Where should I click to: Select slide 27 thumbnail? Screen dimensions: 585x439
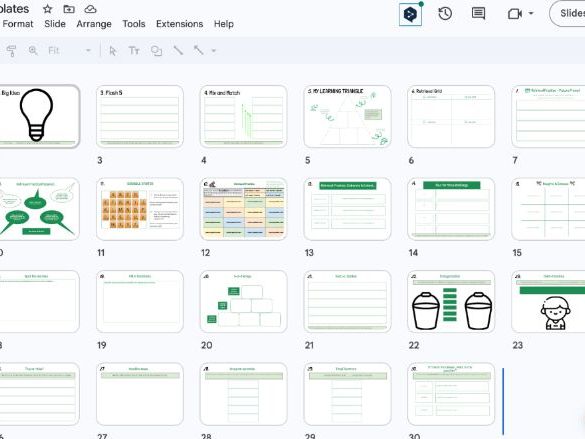140,394
